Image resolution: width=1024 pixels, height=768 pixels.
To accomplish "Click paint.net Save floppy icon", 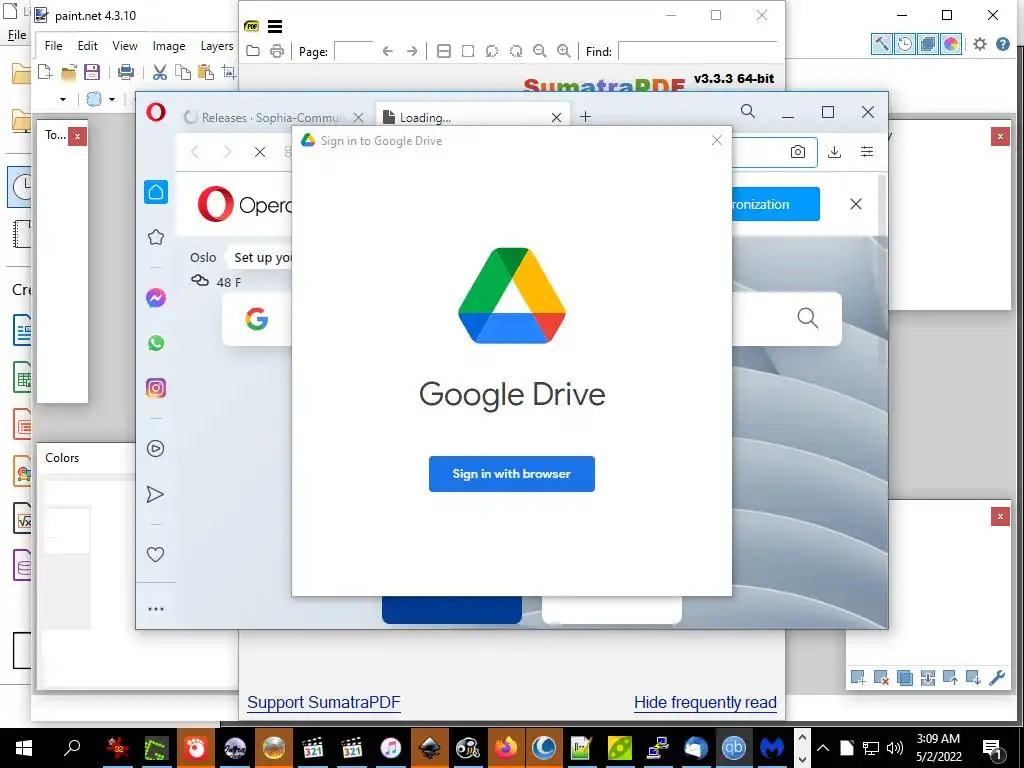I will [x=92, y=72].
